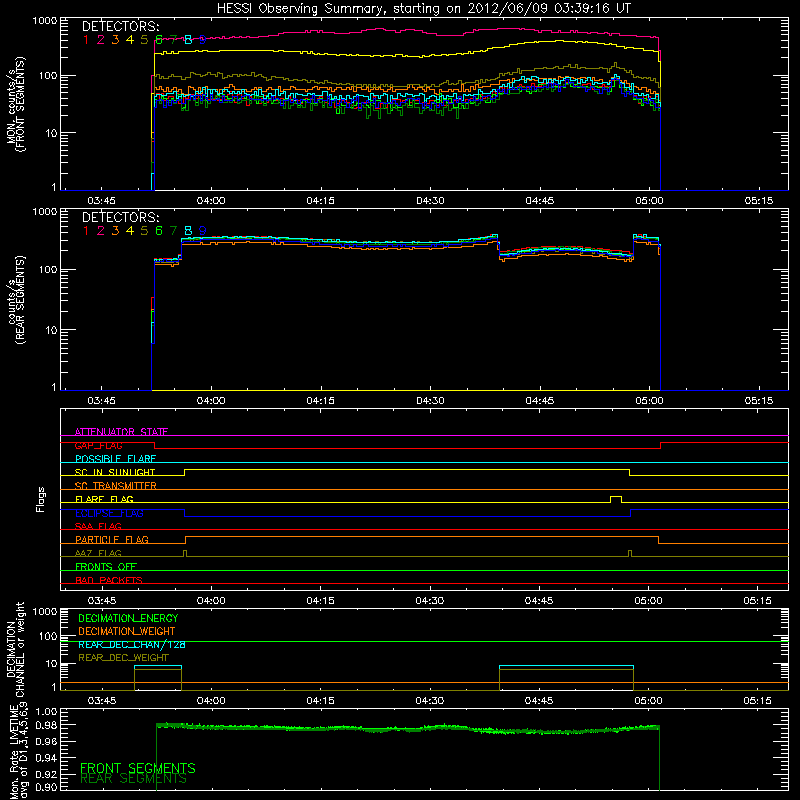Click blue detector 9 in rear segments legend
Viewport: 800px width, 800px height.
pyautogui.click(x=202, y=231)
